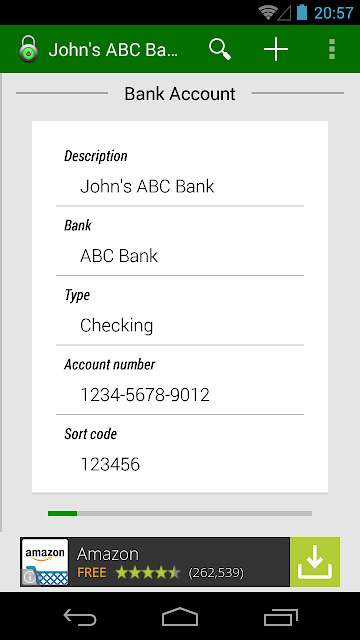The width and height of the screenshot is (360, 640).
Task: Select the ABC Bank field value
Action: click(x=119, y=256)
